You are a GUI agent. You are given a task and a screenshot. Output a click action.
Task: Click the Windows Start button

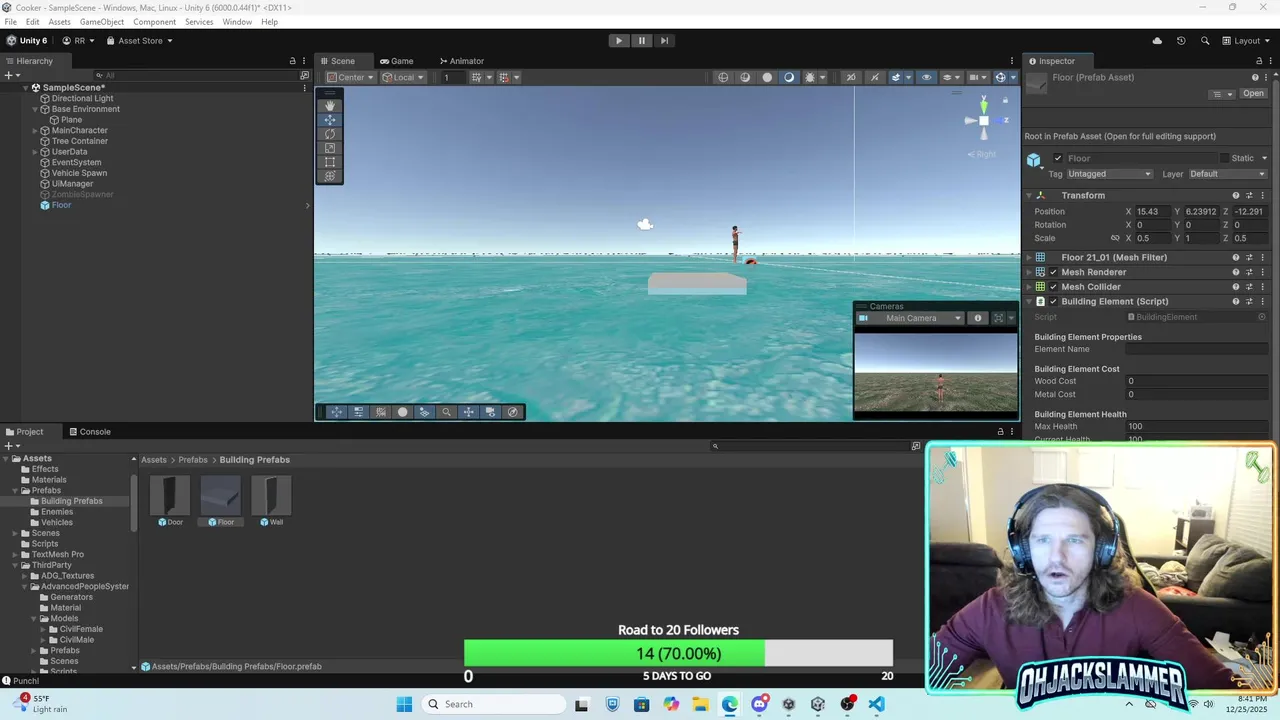[404, 704]
